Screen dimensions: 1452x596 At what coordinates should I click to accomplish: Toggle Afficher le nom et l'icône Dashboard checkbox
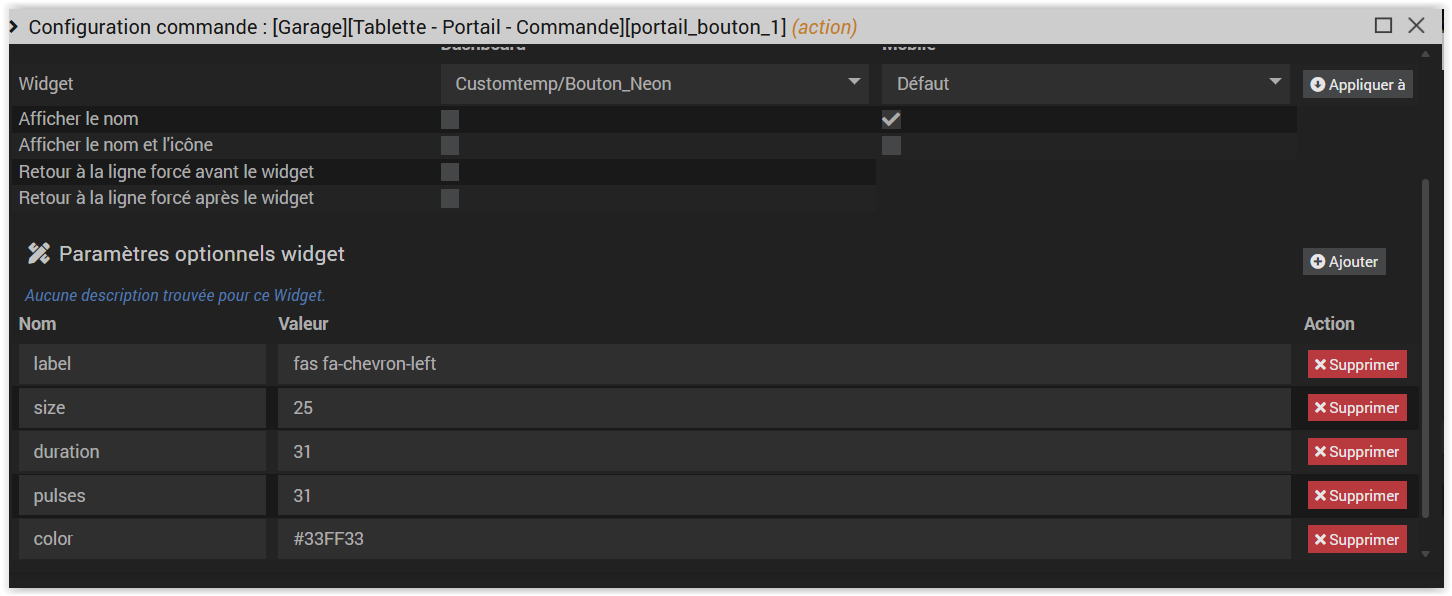click(x=450, y=146)
